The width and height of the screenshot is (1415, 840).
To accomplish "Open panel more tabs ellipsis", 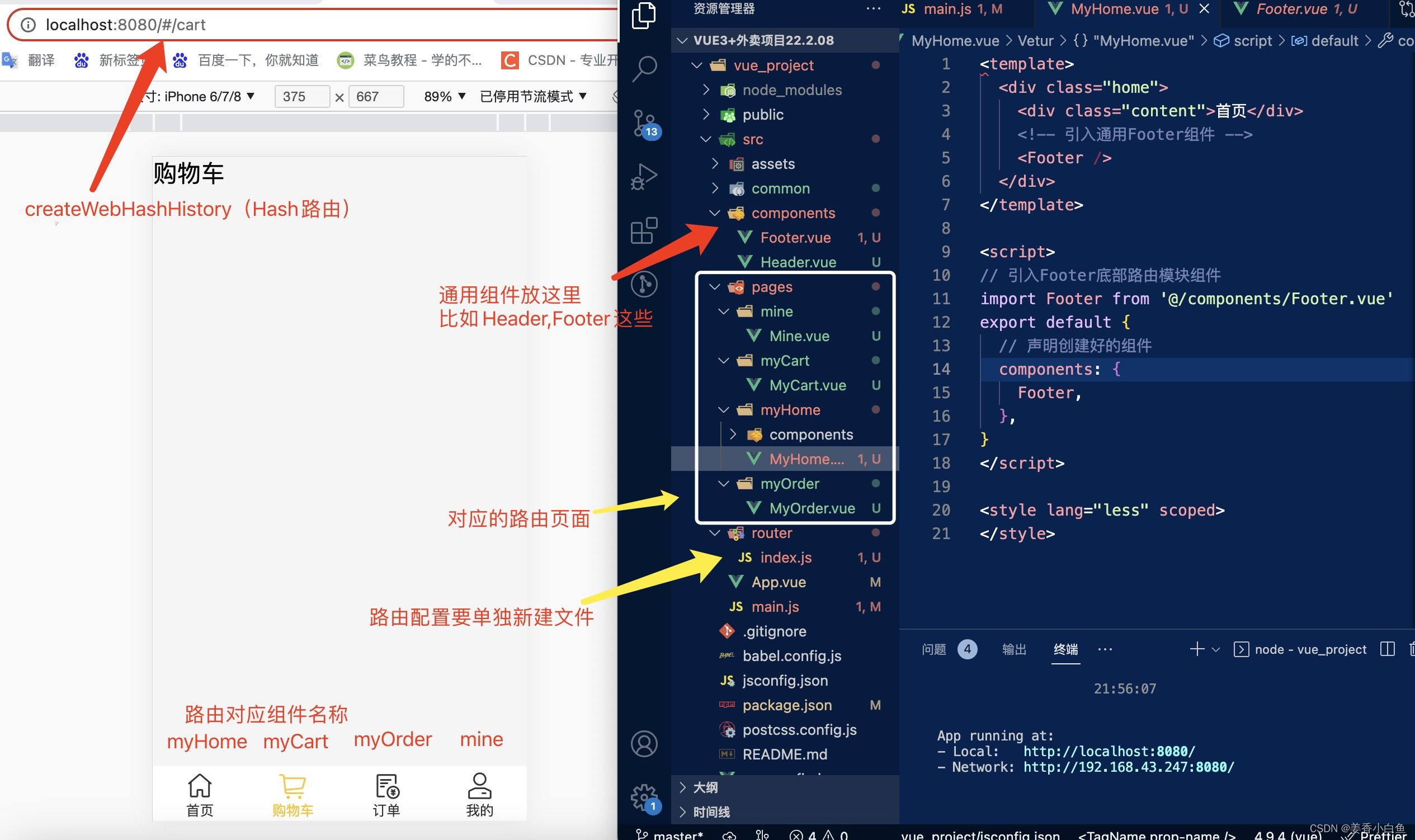I will tap(1105, 649).
